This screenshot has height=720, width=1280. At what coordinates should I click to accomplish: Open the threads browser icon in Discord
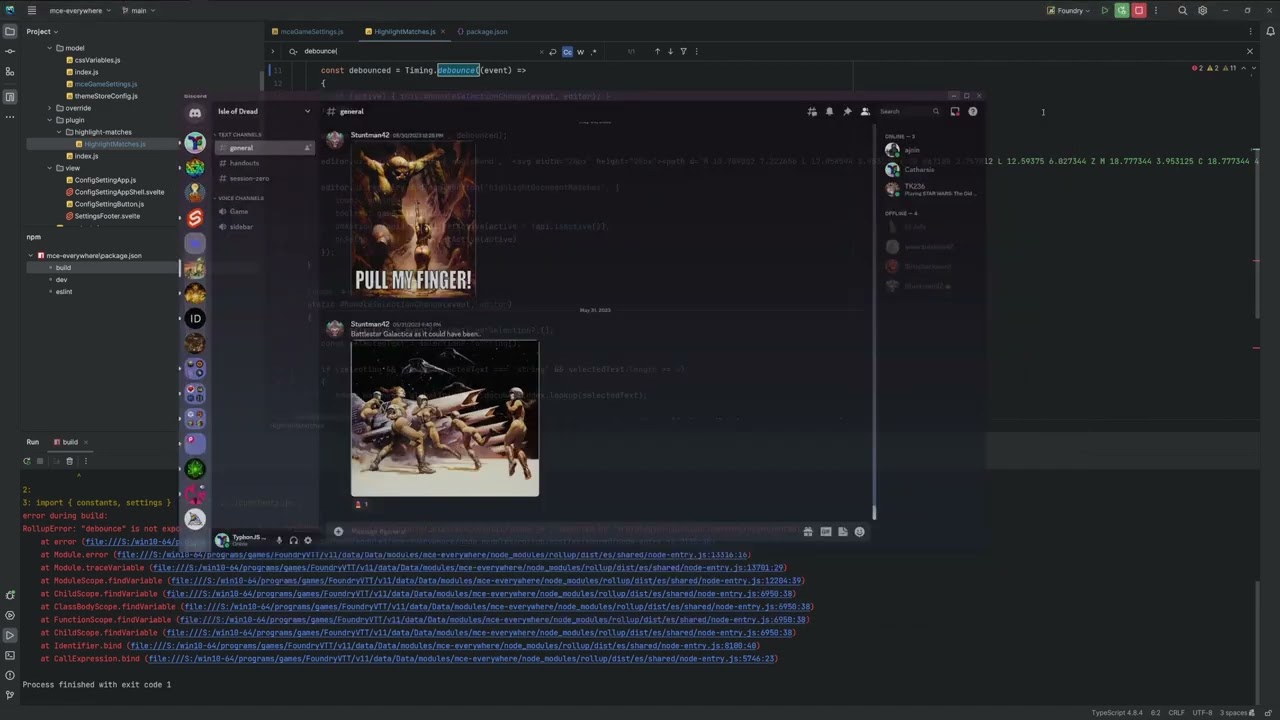point(811,111)
